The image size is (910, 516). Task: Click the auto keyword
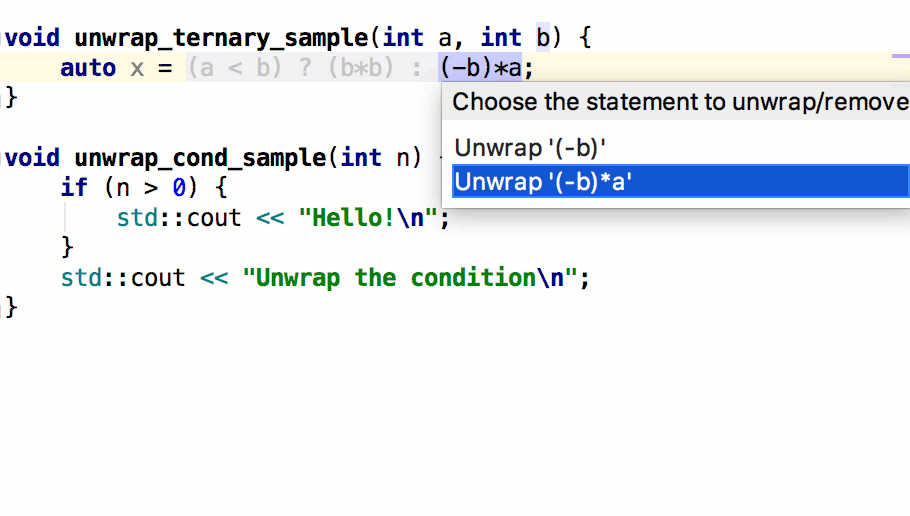88,69
